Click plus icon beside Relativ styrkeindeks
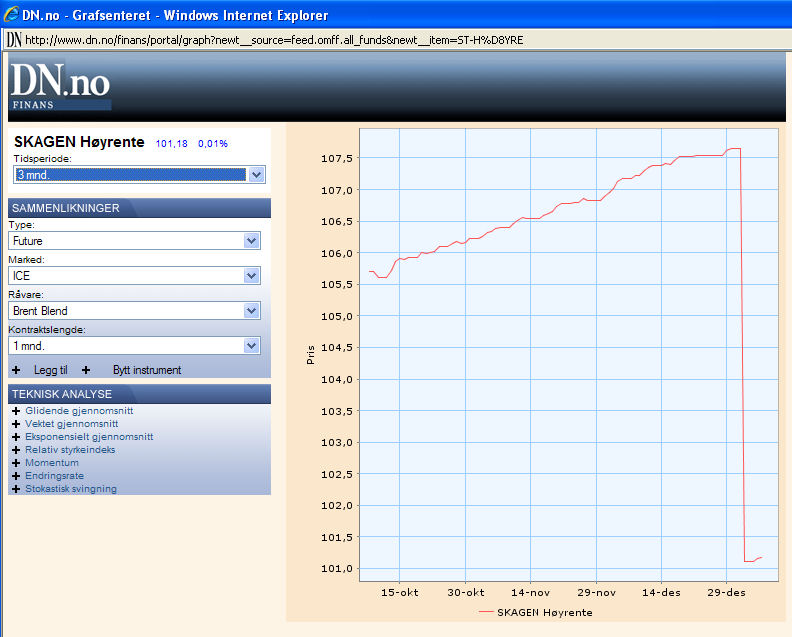 tap(16, 450)
